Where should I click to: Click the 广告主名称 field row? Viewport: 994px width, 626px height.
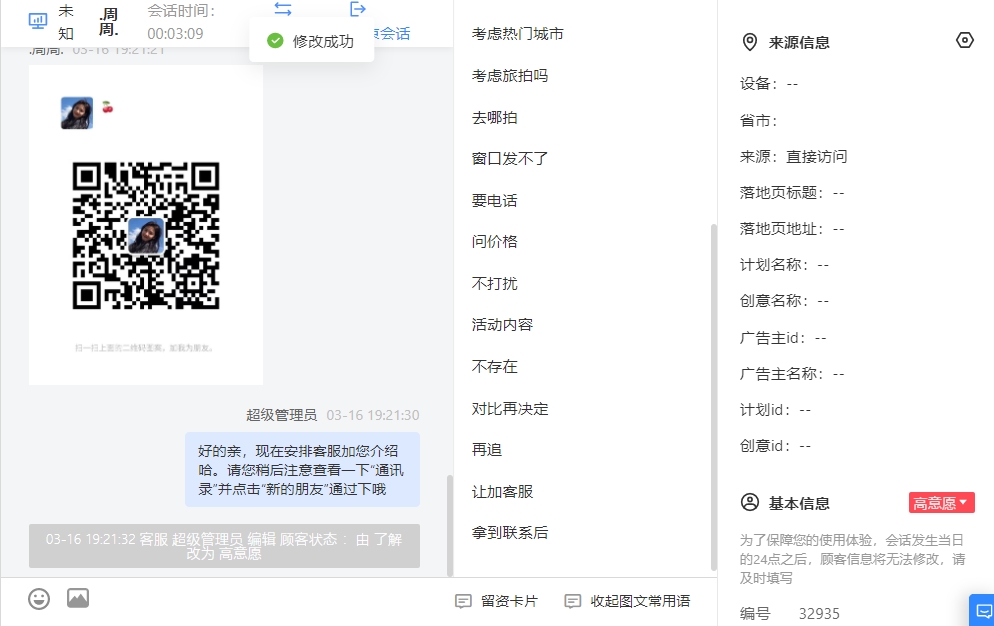click(792, 374)
